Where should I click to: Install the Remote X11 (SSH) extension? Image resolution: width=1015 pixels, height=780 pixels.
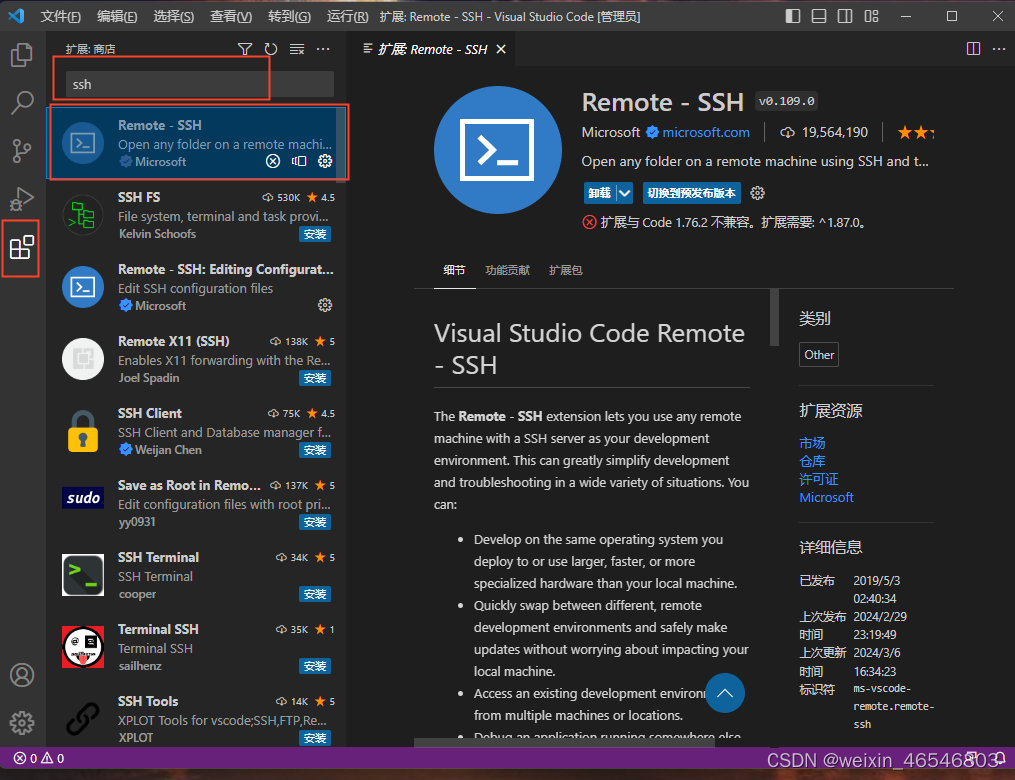coord(315,378)
